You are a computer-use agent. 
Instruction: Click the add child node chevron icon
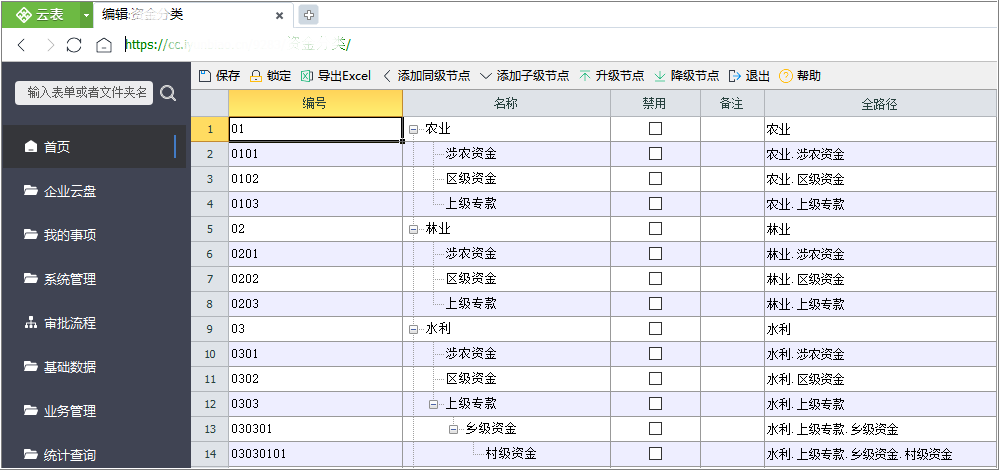click(486, 76)
